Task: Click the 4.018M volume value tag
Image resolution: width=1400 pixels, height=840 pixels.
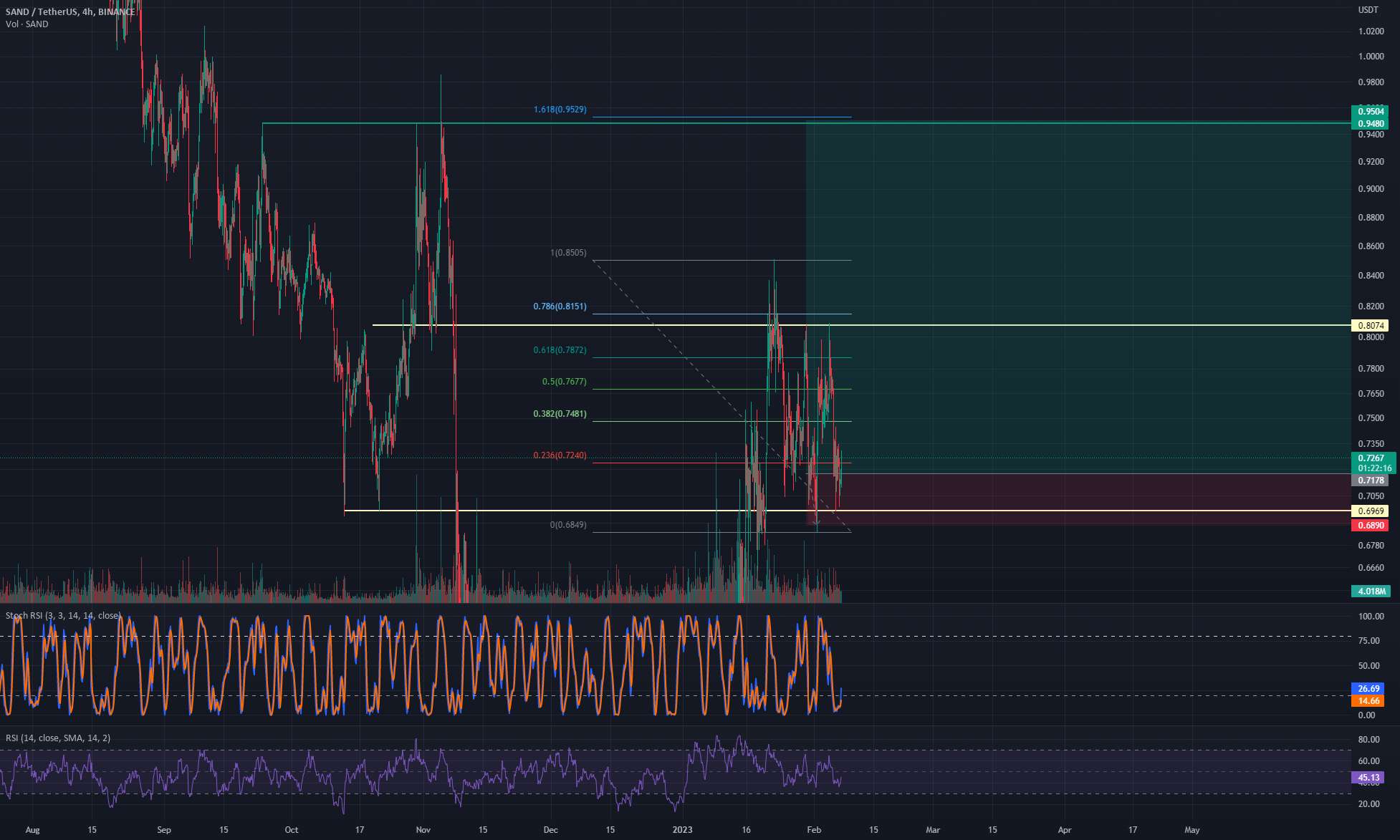Action: [1371, 592]
